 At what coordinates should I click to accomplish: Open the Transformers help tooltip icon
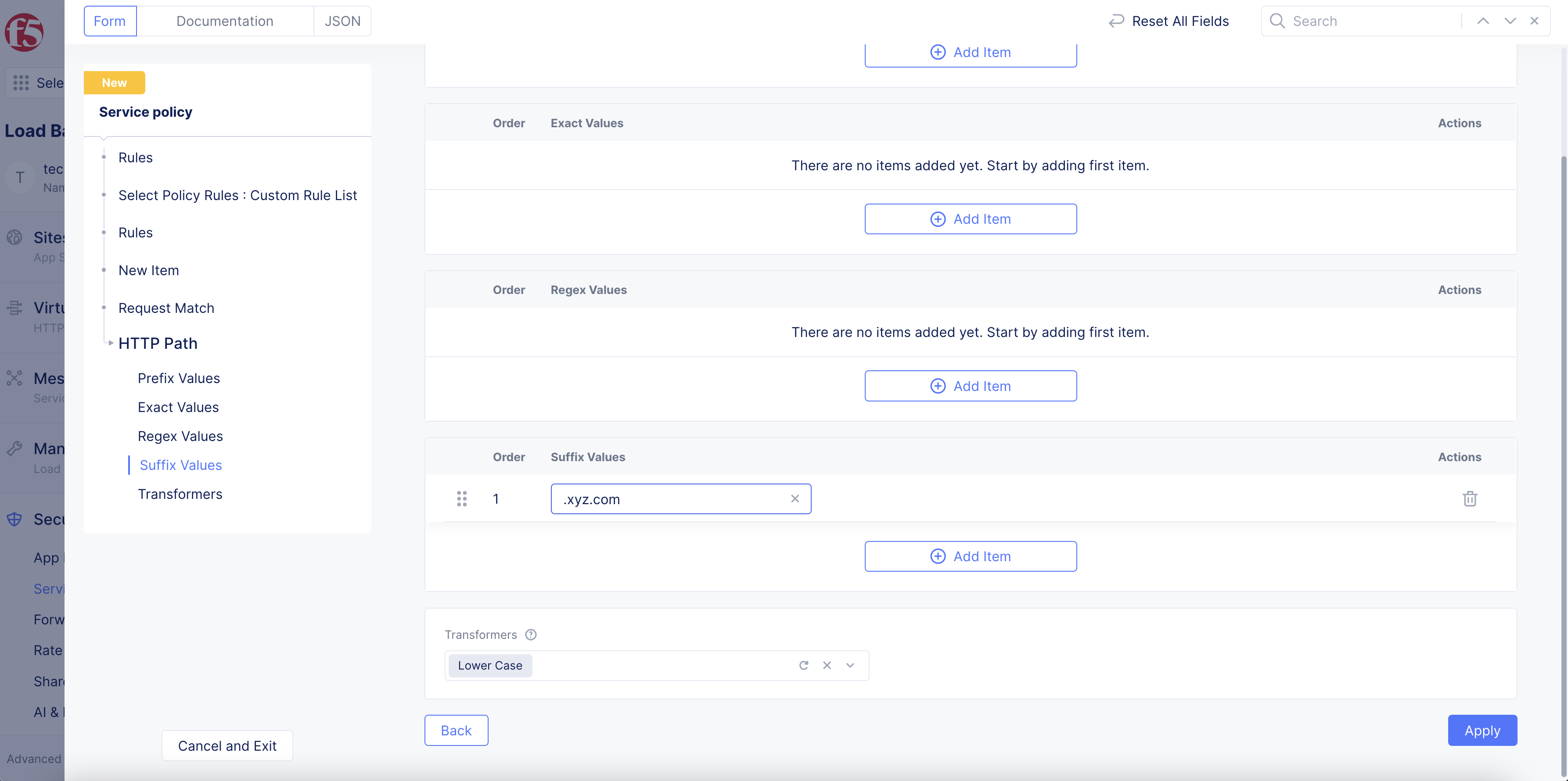pyautogui.click(x=531, y=634)
